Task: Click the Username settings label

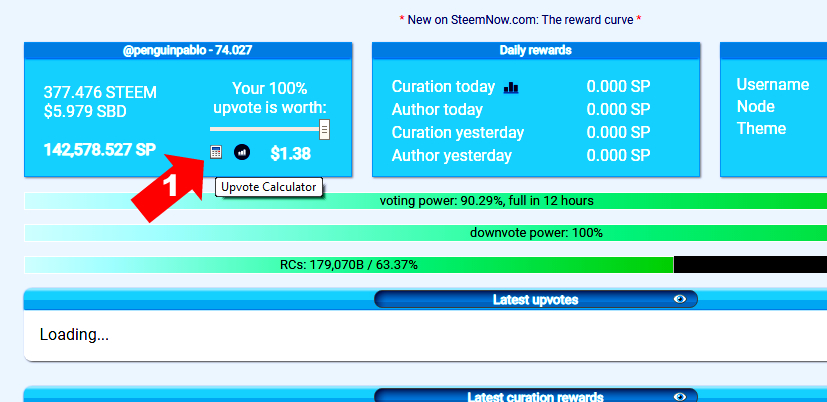Action: pos(773,84)
